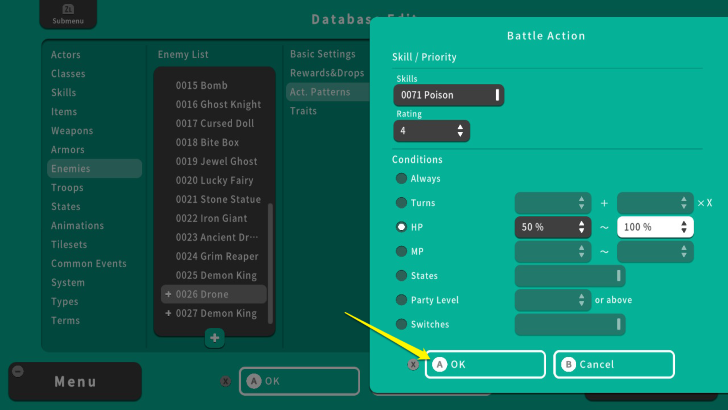Viewport: 728px width, 410px height.
Task: Click HP minimum stepper showing 50 %
Action: [552, 227]
